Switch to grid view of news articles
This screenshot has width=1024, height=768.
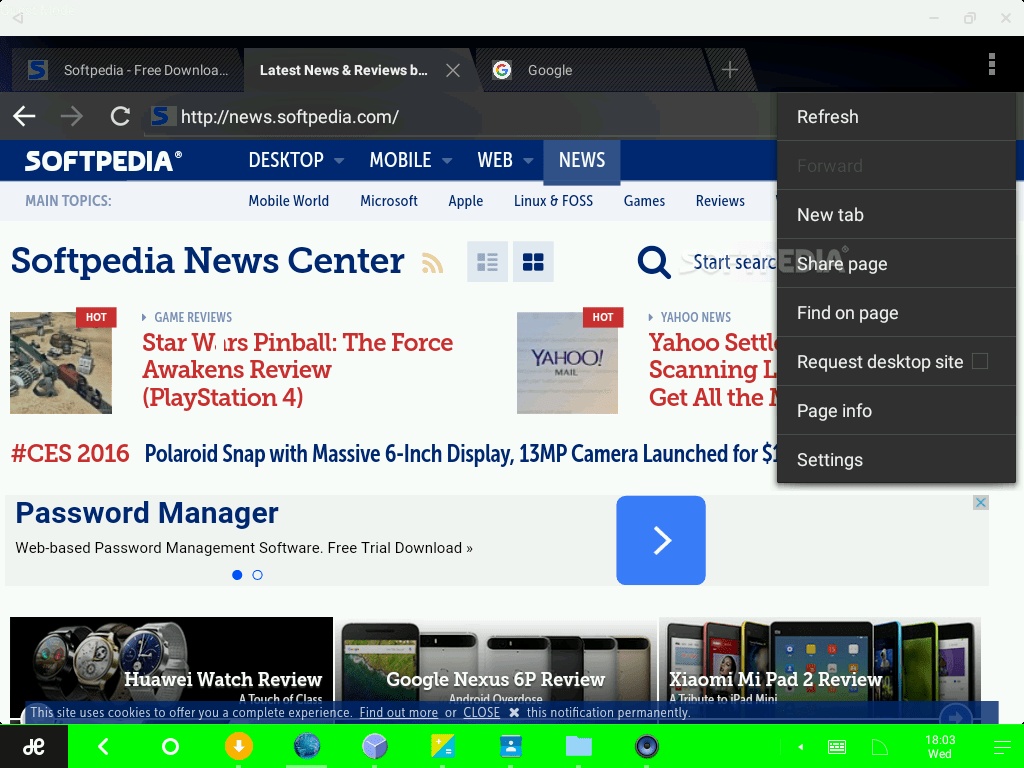[533, 261]
